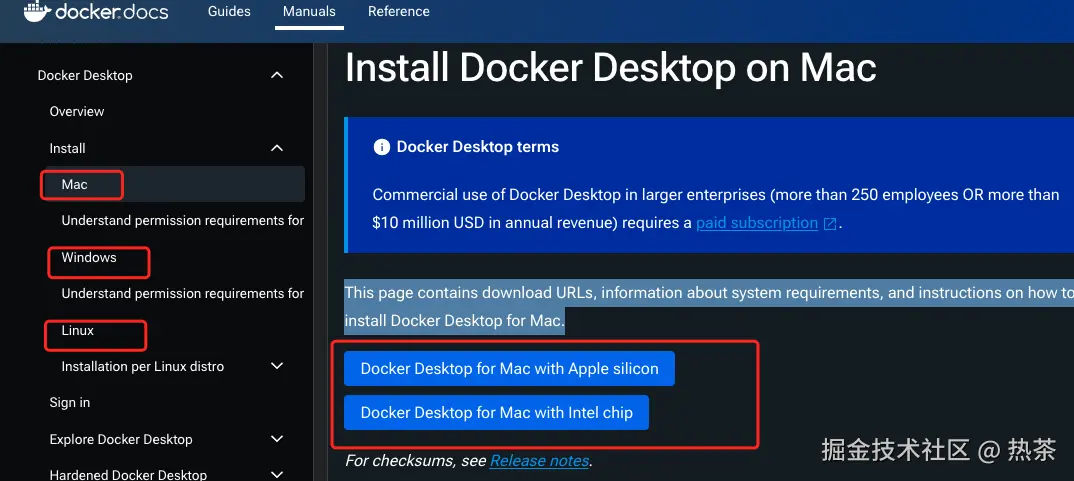Click the Installation per Linux distro label
The image size is (1074, 481).
click(x=142, y=367)
